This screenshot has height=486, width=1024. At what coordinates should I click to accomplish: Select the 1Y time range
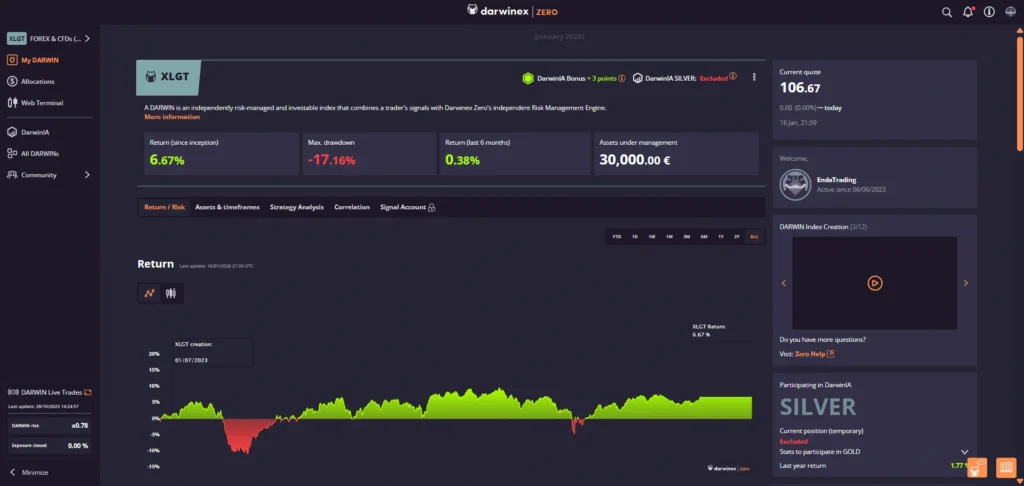point(720,236)
